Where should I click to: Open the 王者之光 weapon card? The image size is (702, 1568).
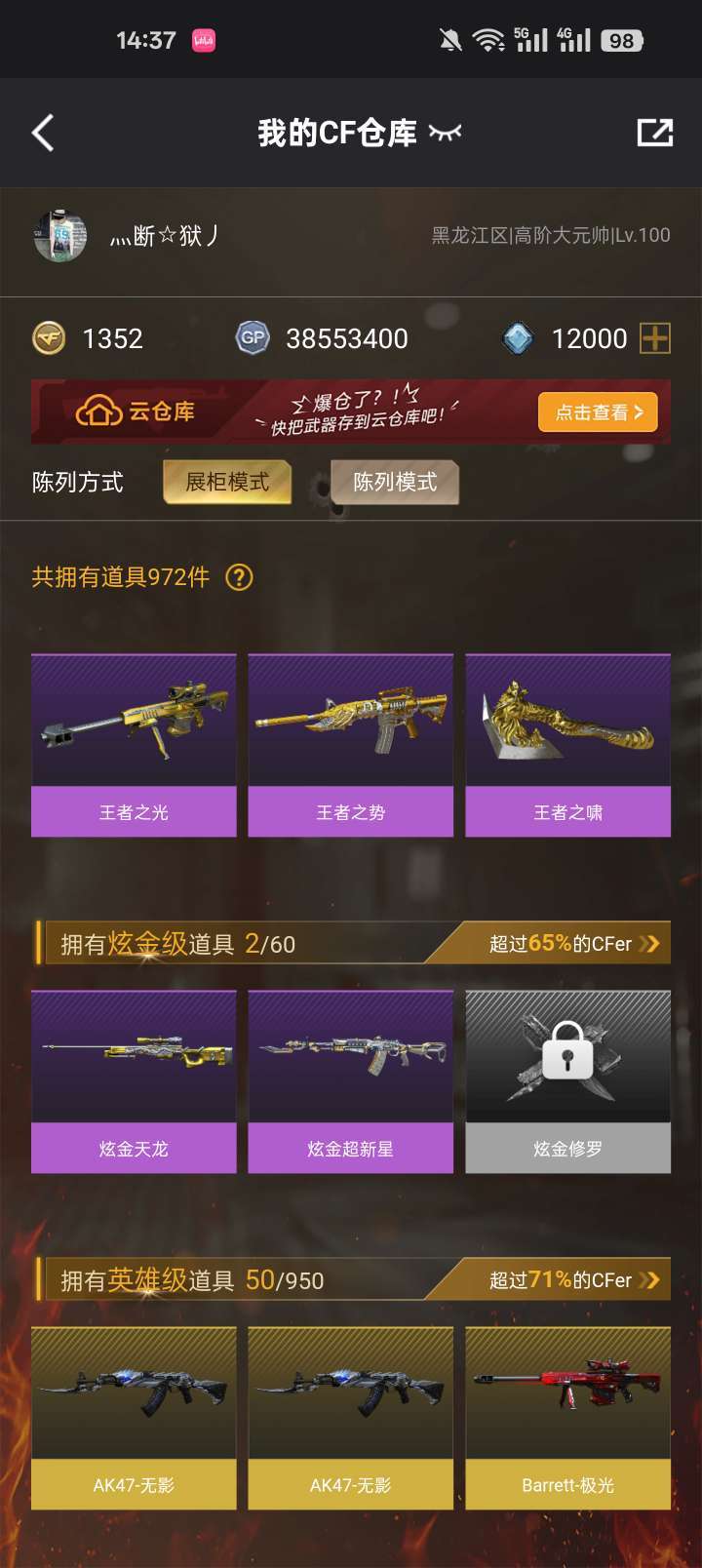134,745
